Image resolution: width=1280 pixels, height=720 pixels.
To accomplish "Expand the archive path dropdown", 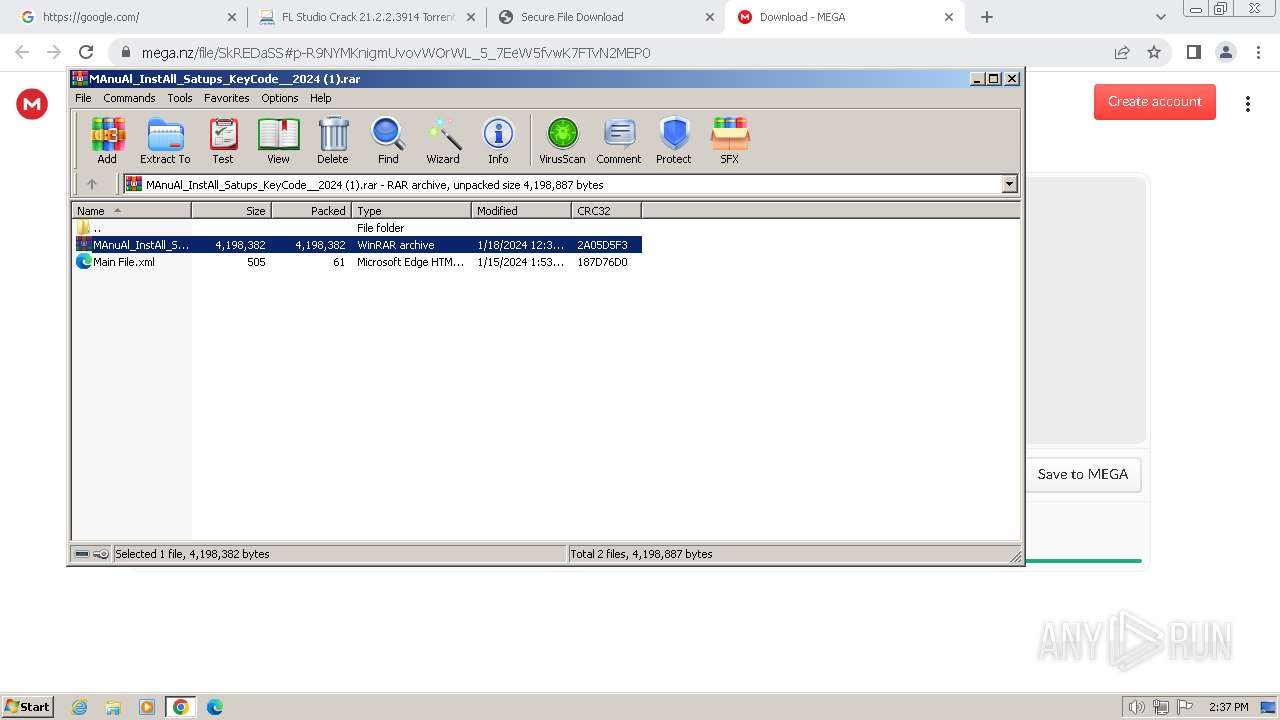I will click(x=1009, y=184).
